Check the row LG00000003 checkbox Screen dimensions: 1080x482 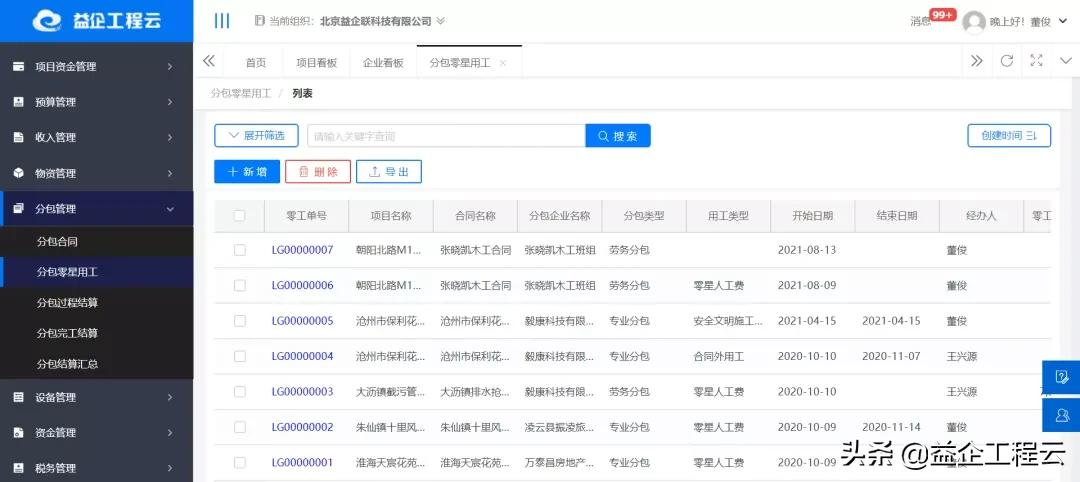click(x=240, y=392)
